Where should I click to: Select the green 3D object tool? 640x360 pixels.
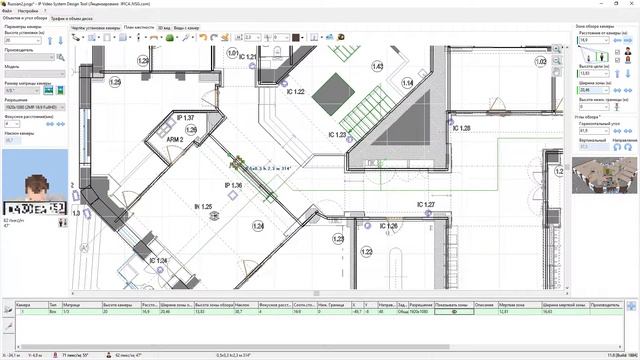click(169, 37)
